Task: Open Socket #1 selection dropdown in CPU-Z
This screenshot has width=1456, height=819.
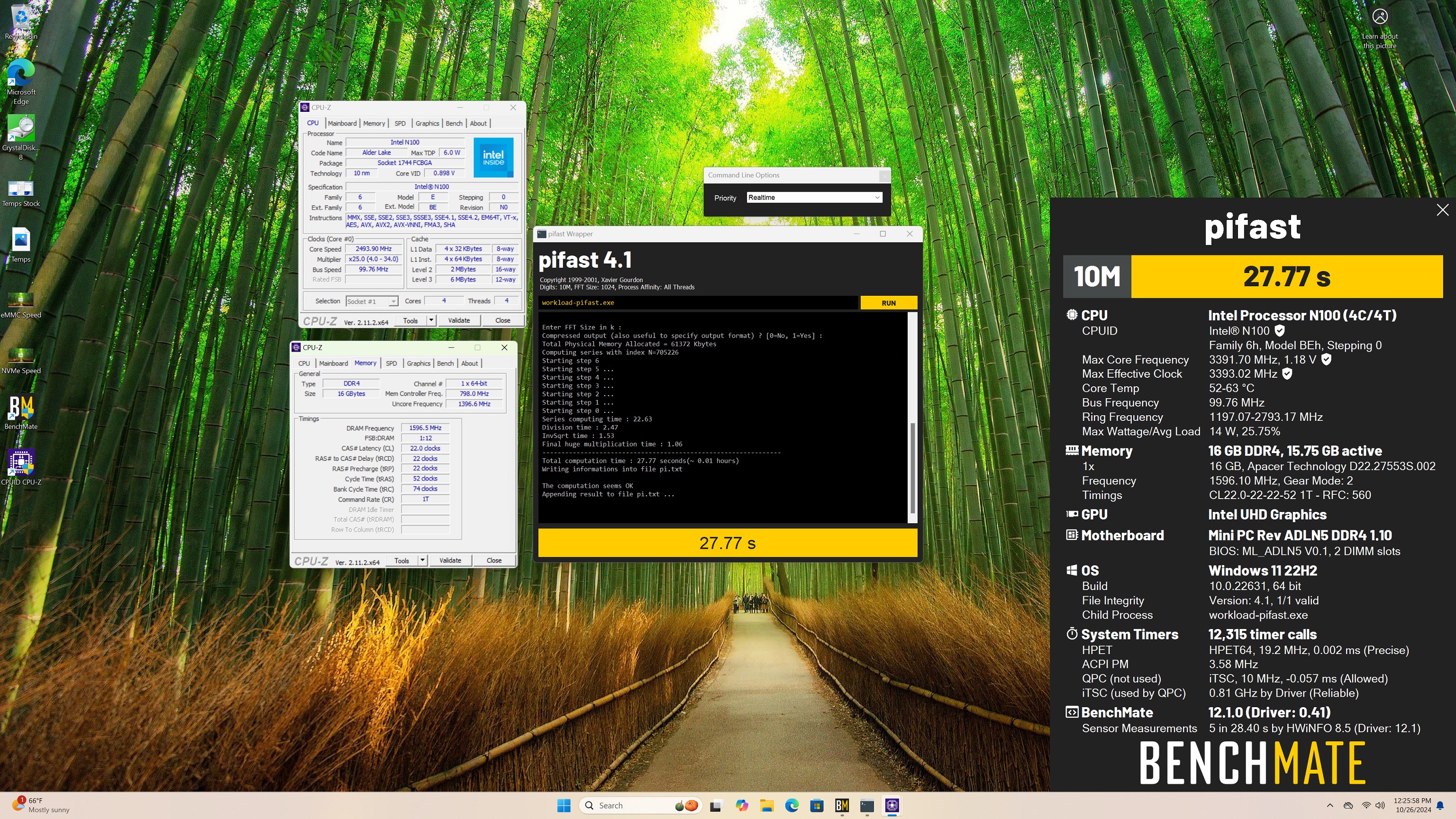Action: pyautogui.click(x=372, y=301)
